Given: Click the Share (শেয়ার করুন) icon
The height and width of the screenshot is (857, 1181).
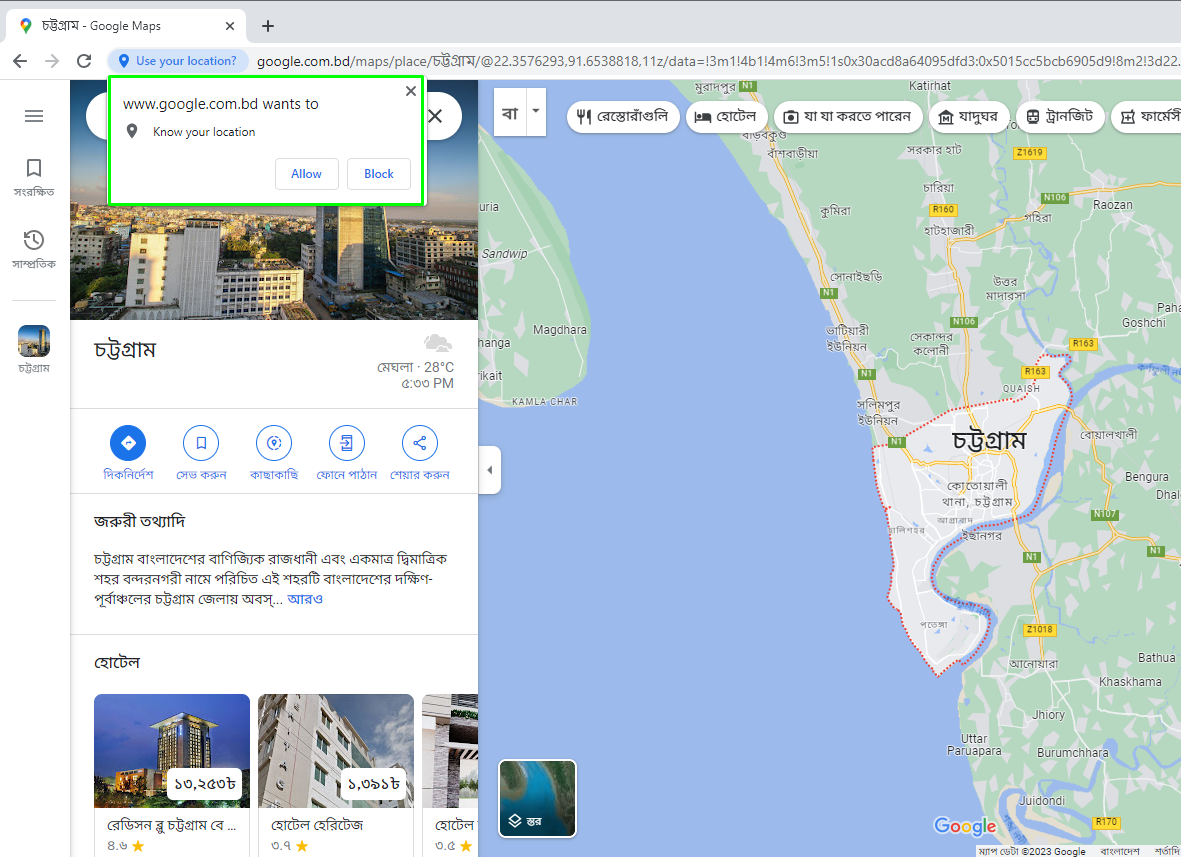Looking at the screenshot, I should tap(420, 443).
